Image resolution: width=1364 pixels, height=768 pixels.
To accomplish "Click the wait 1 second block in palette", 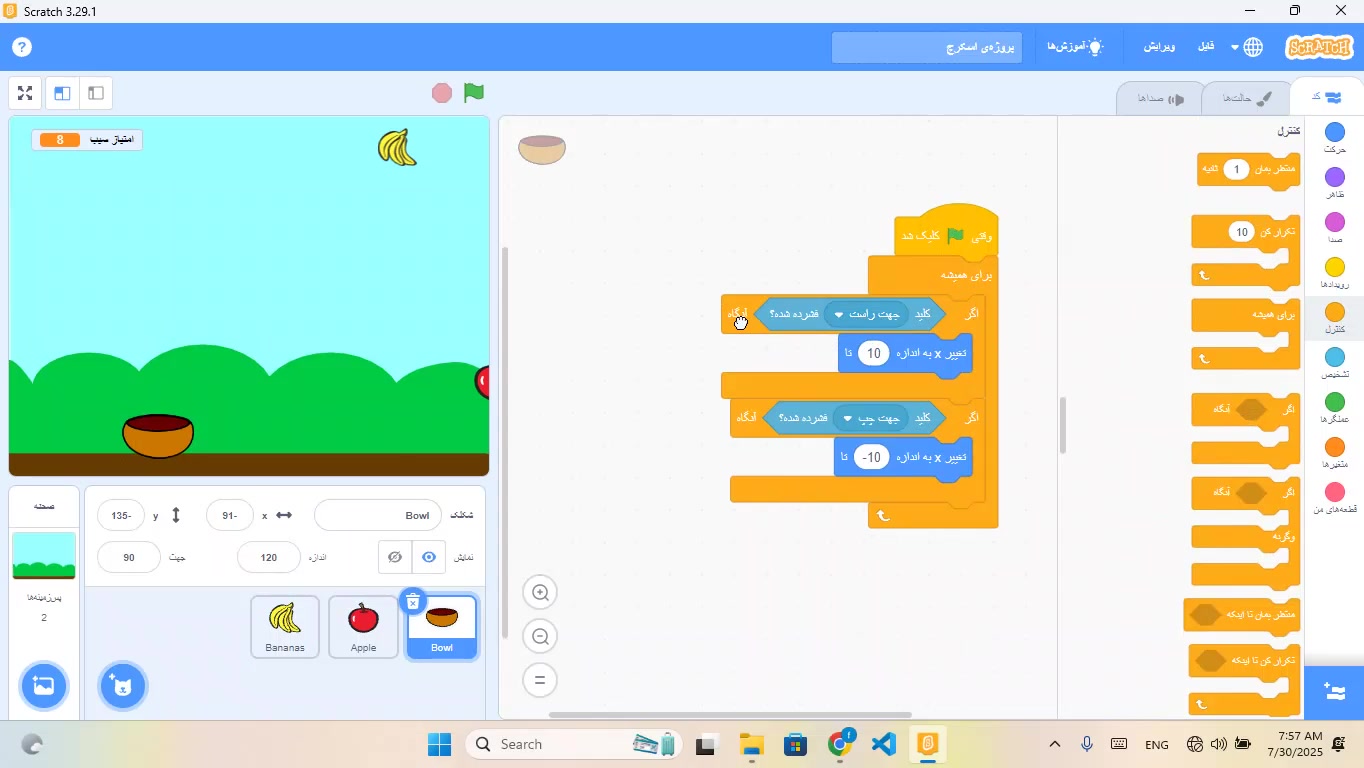I will tap(1249, 170).
